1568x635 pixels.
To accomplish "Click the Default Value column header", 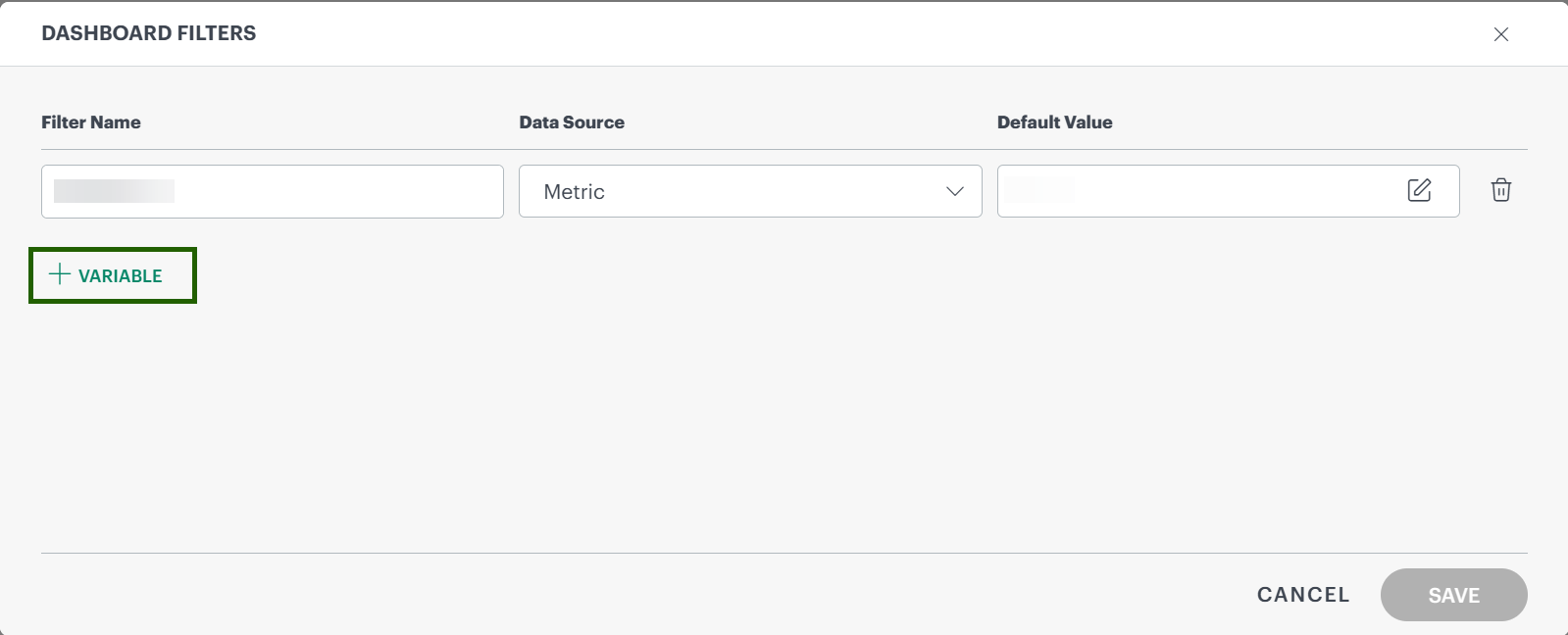I will pyautogui.click(x=1054, y=122).
